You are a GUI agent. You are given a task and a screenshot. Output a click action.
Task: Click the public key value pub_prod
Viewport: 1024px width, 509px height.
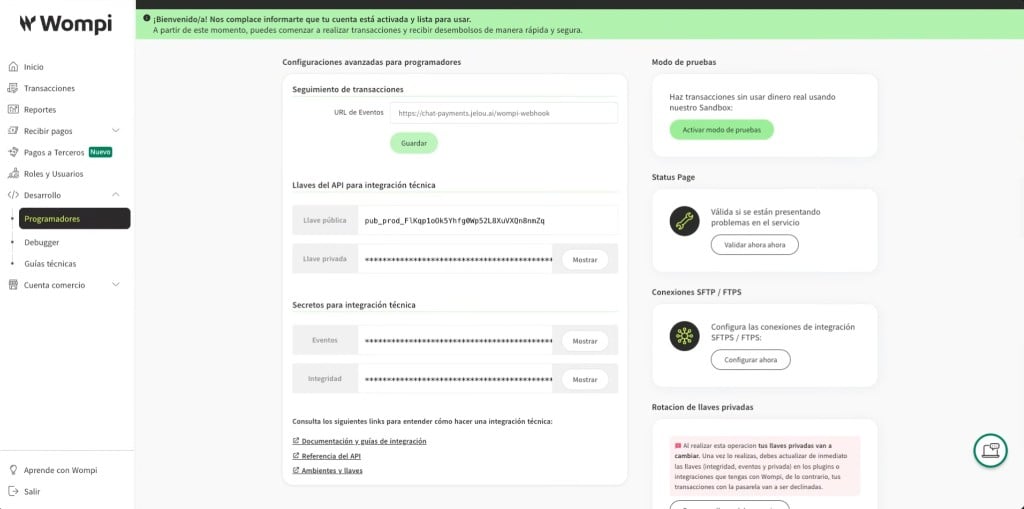click(x=455, y=221)
